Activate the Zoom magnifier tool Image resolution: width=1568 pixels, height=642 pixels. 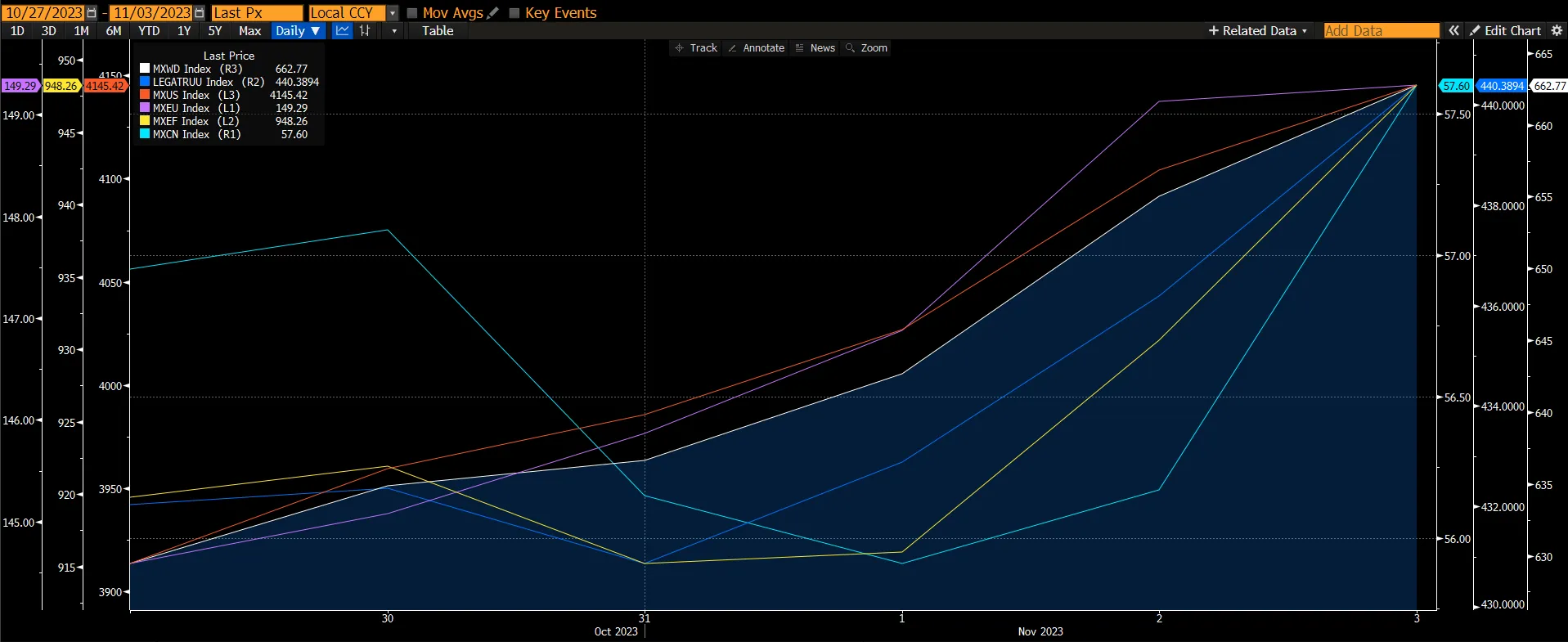[866, 48]
